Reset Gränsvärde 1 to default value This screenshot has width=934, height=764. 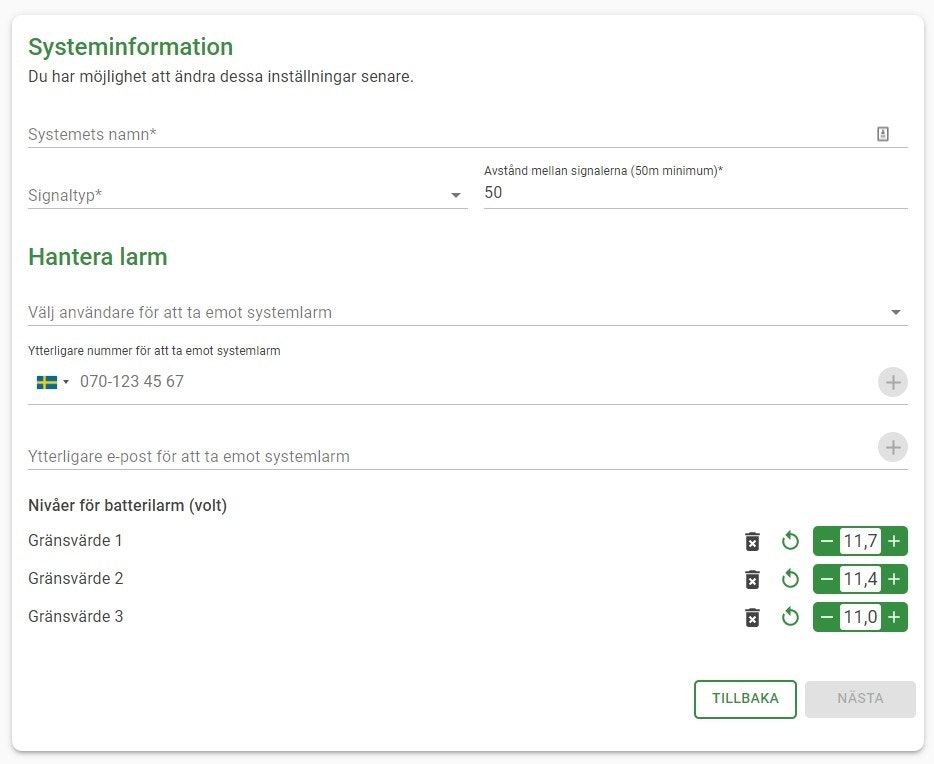coord(790,541)
